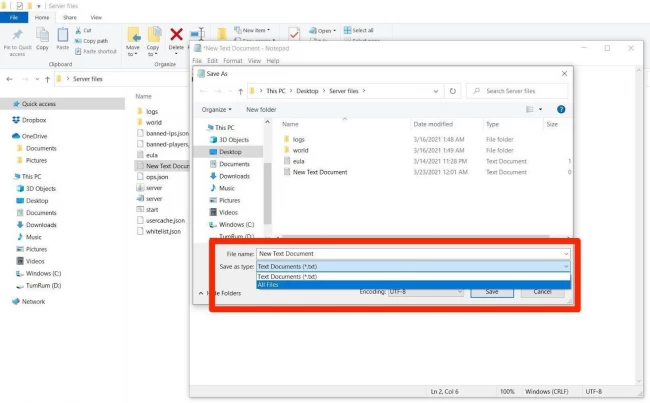Select Documents in Save As navigation tree
Image resolution: width=650 pixels, height=403 pixels.
(x=234, y=164)
